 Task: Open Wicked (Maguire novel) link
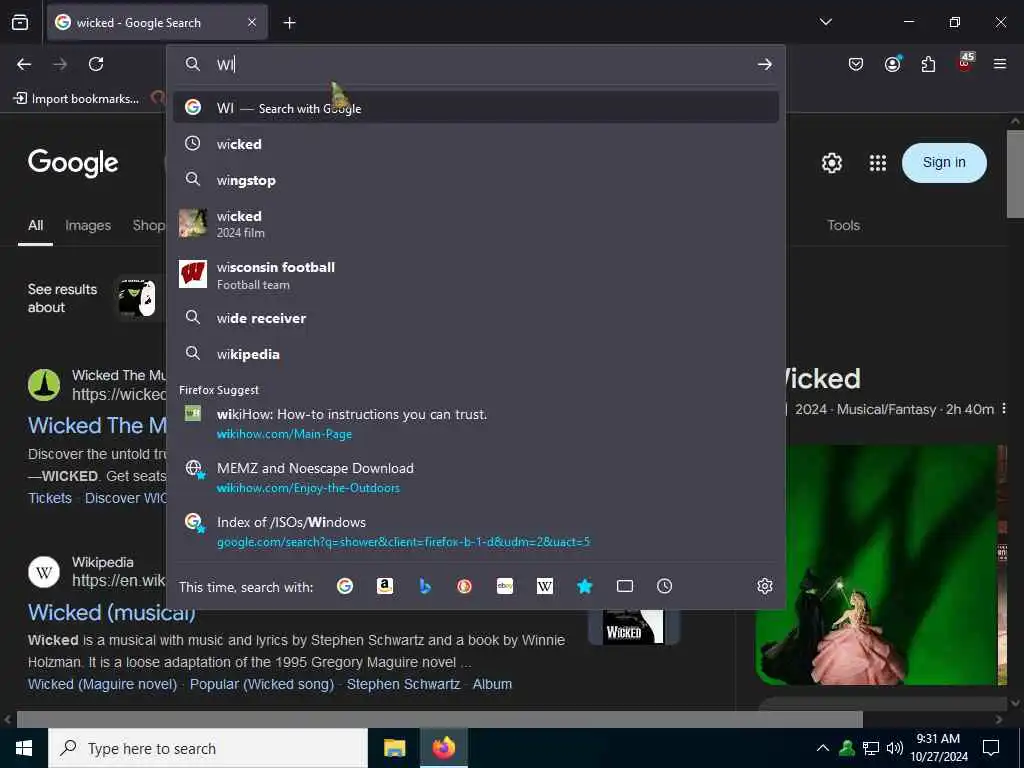point(102,684)
